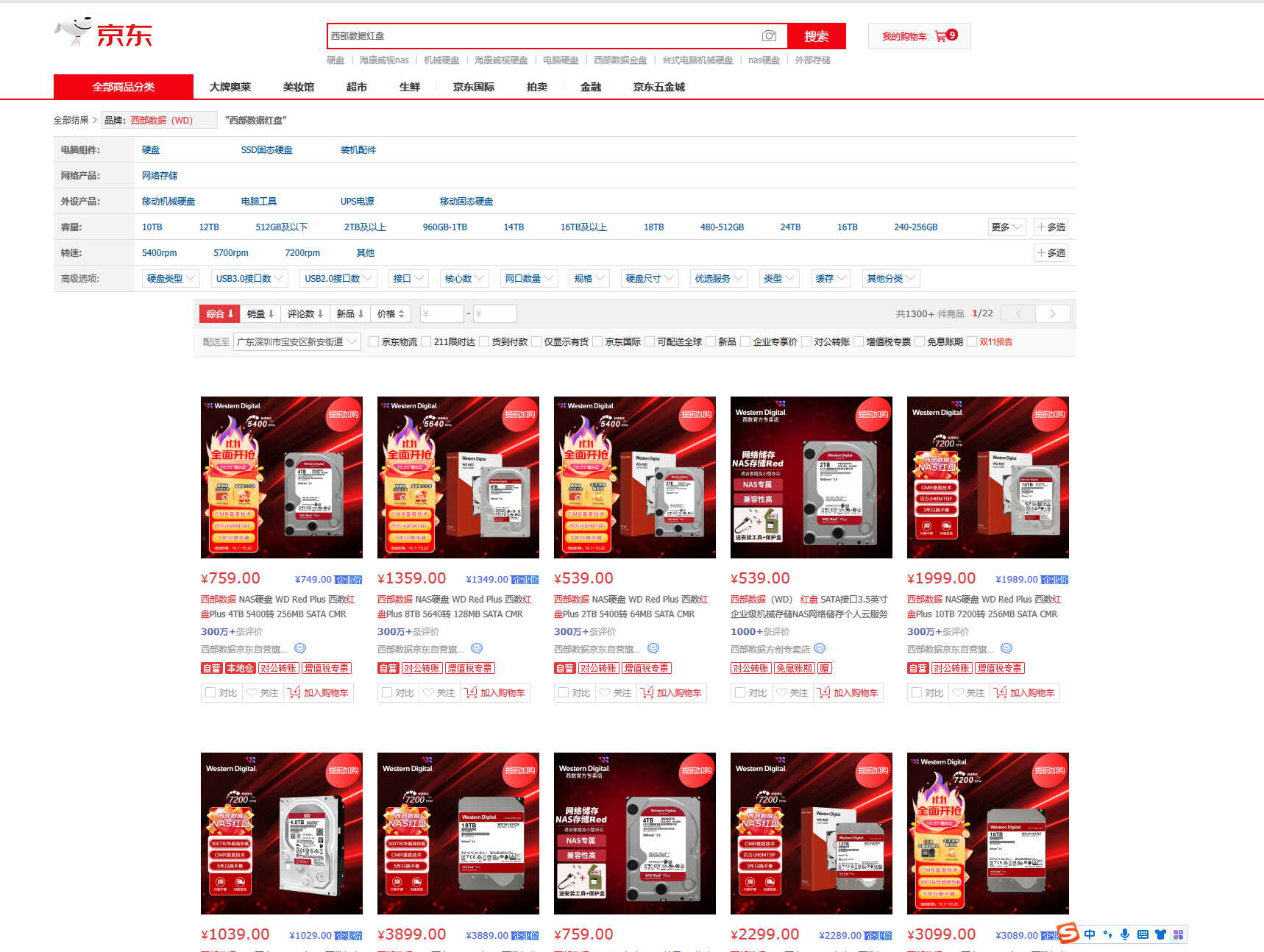
Task: Open the ¥539.00 NAS存储Red product thumbnail
Action: [x=812, y=477]
